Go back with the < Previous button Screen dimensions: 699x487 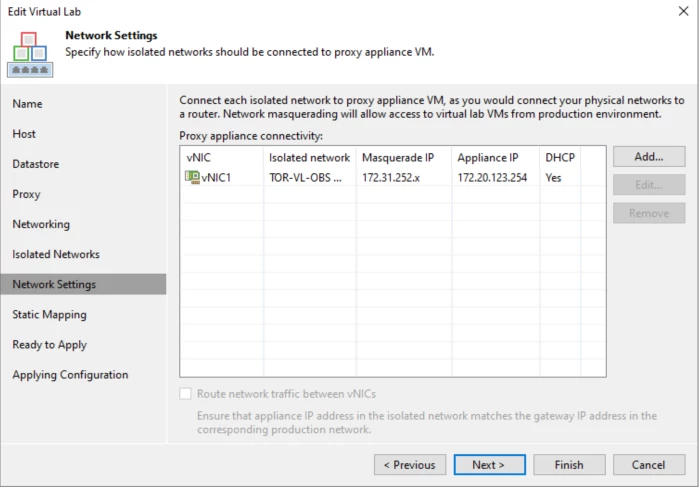coord(410,465)
